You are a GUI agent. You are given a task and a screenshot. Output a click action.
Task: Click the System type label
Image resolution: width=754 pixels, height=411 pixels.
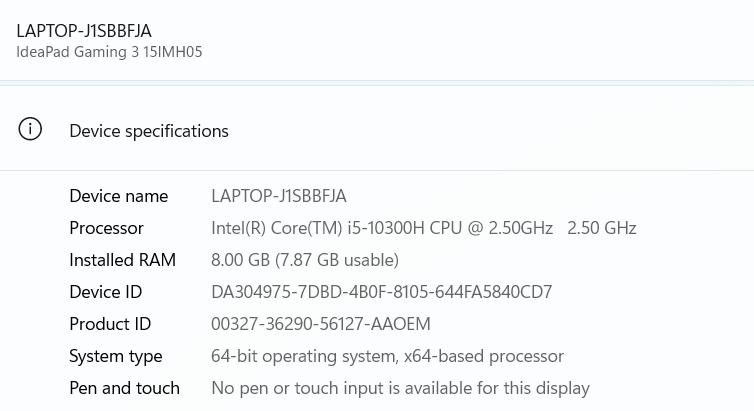click(x=115, y=356)
